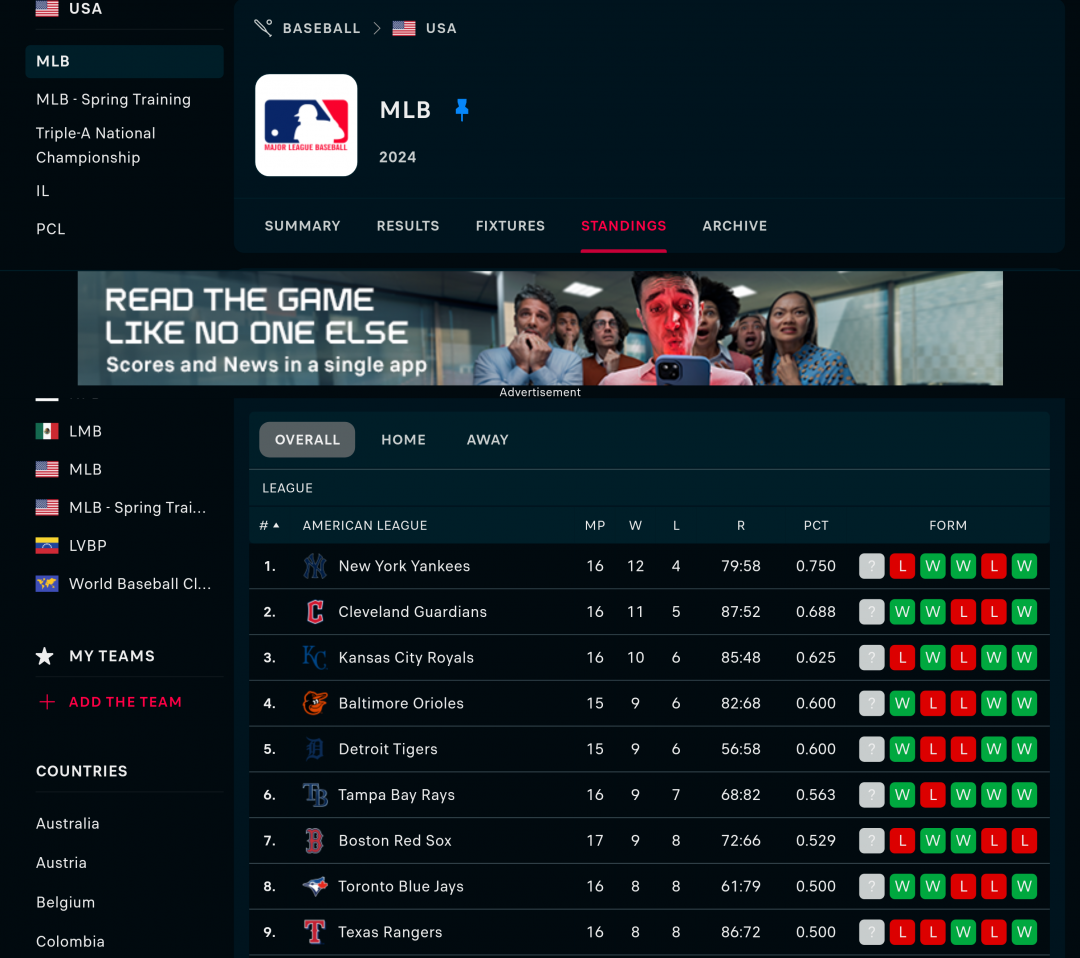Click the Tampa Bay Rays logo

[x=315, y=795]
